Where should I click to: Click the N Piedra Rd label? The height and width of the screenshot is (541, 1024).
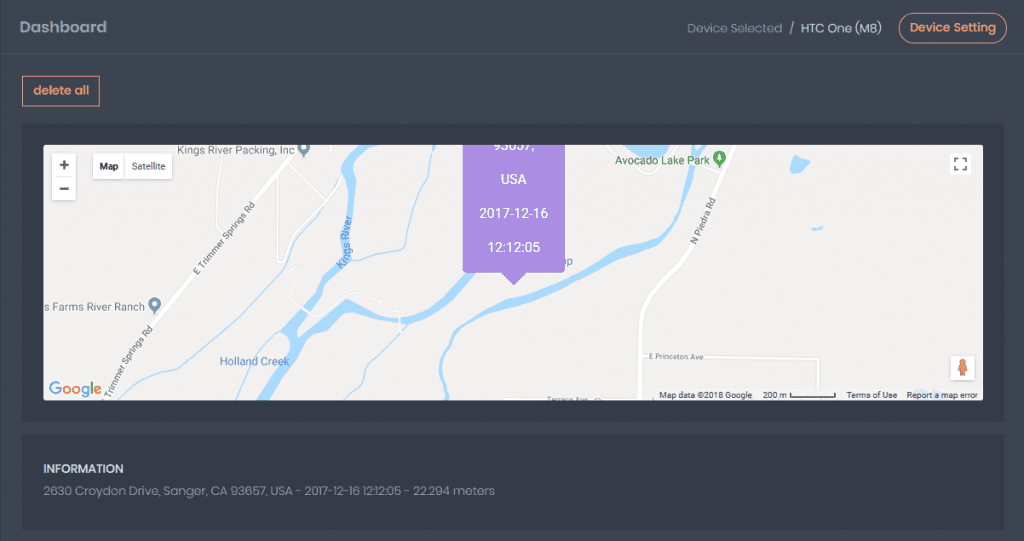pos(703,221)
